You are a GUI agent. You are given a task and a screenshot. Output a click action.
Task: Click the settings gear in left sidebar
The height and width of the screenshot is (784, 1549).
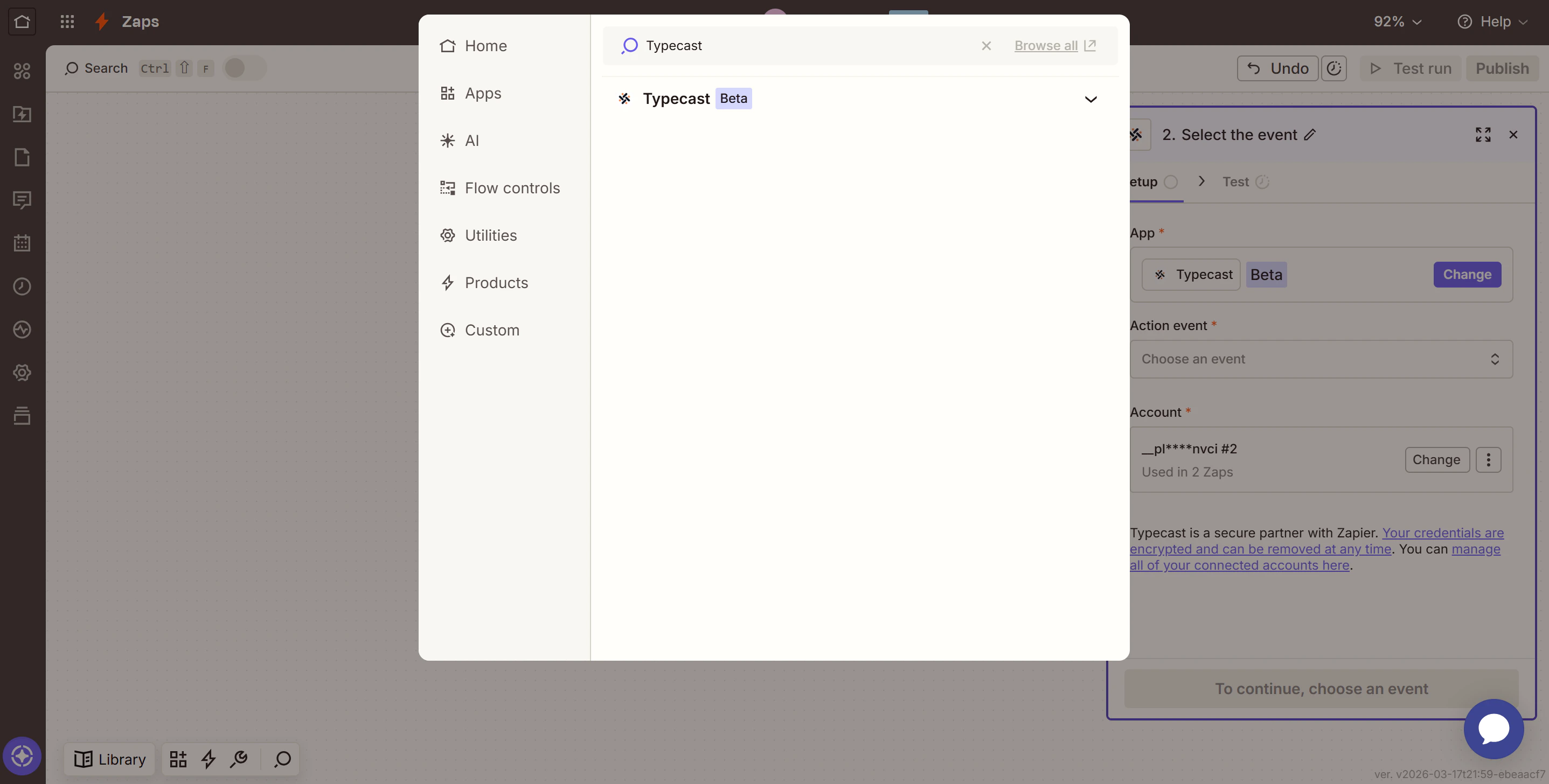coord(22,373)
